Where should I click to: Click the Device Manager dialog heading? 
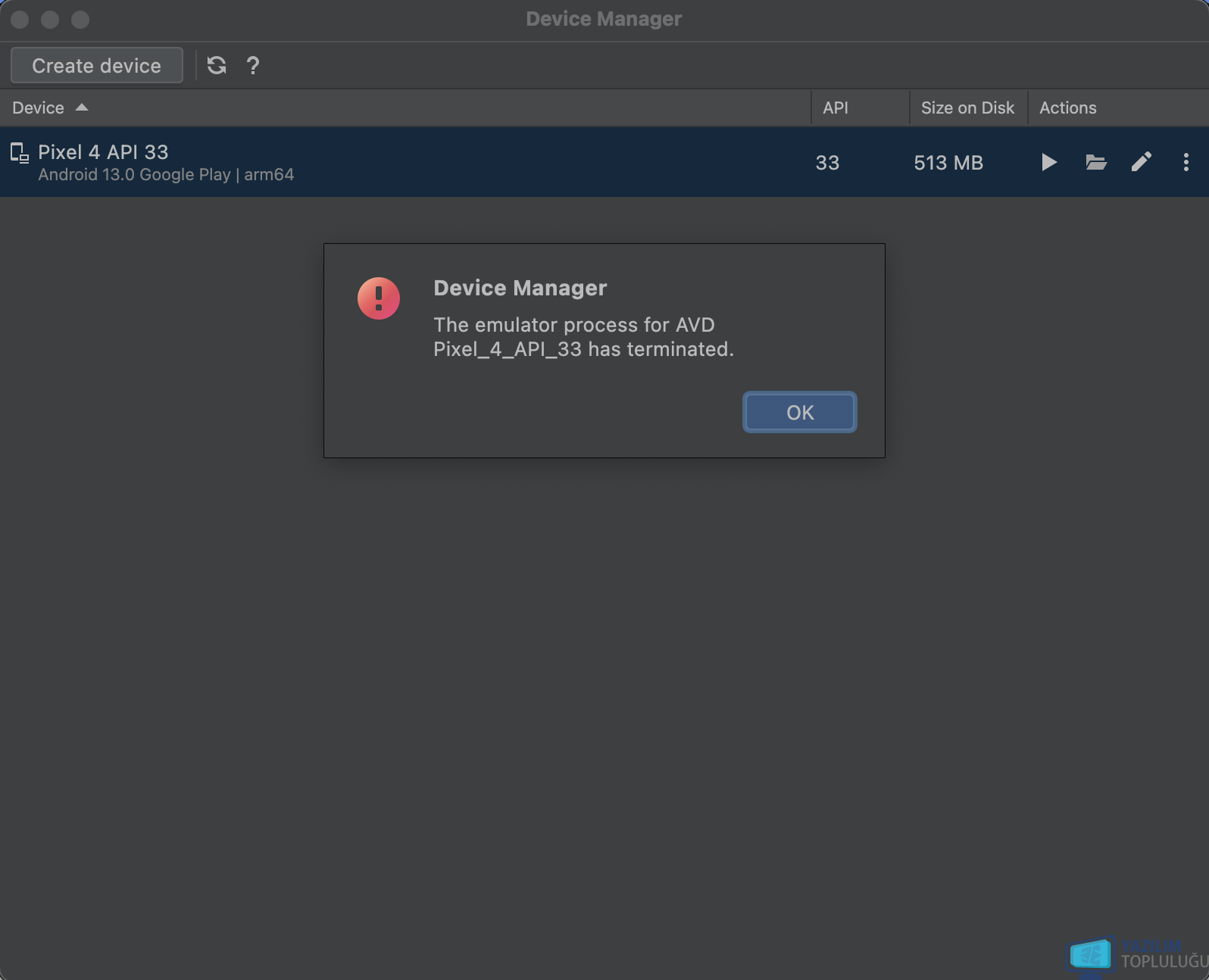520,288
